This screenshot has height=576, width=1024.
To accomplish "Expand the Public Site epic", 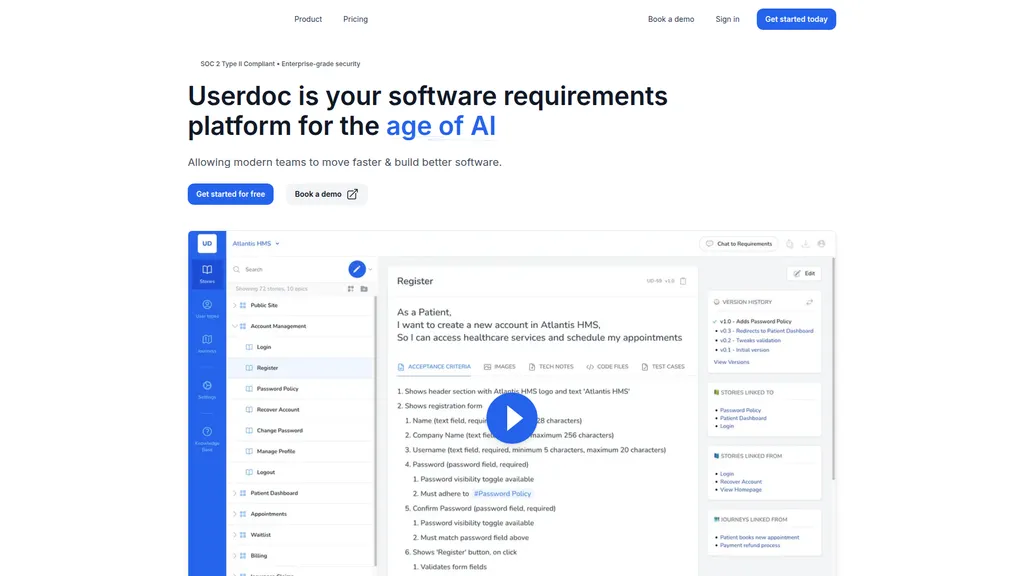I will point(235,305).
